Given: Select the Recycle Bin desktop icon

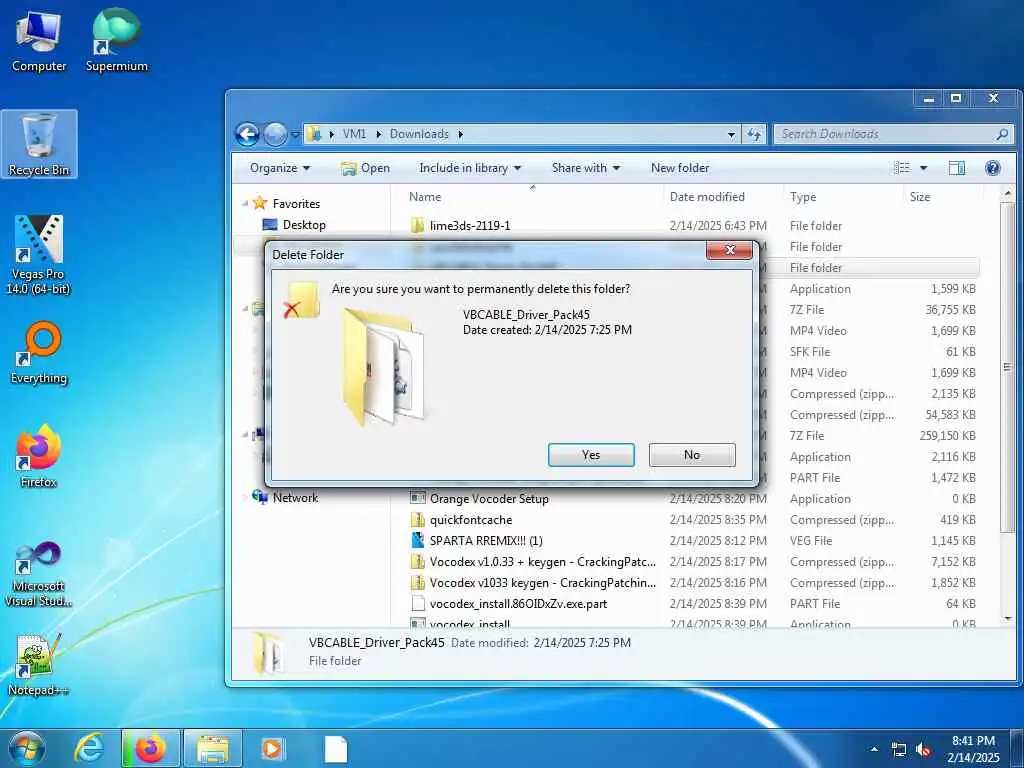Looking at the screenshot, I should 39,144.
